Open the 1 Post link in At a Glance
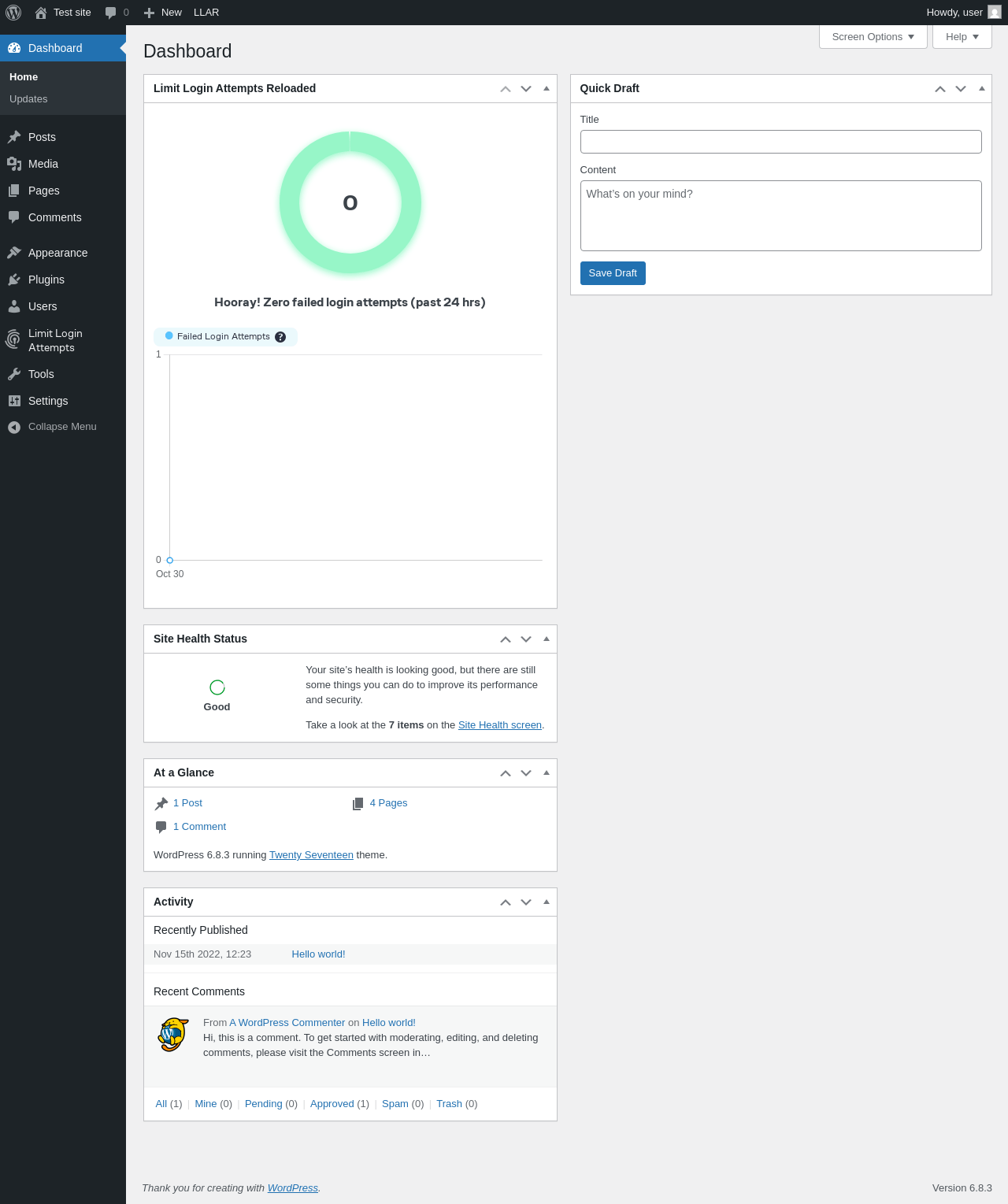The height and width of the screenshot is (1204, 1008). [x=187, y=803]
